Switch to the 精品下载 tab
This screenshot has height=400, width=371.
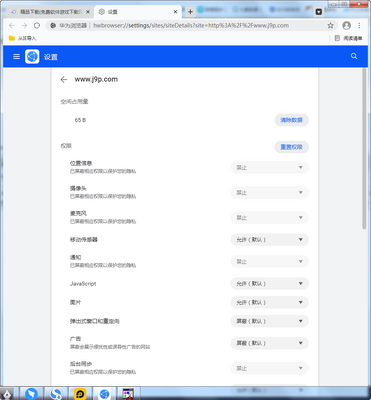coord(50,12)
